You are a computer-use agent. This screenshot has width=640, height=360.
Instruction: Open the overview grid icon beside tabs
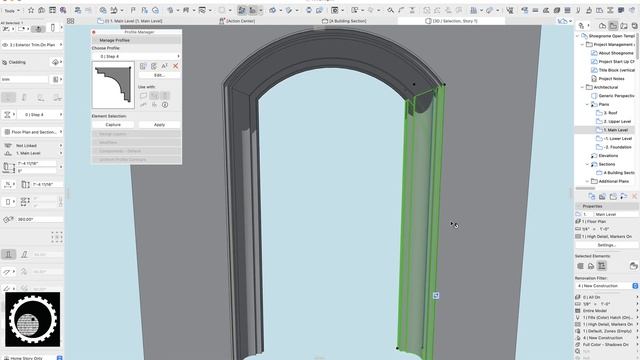(71, 21)
